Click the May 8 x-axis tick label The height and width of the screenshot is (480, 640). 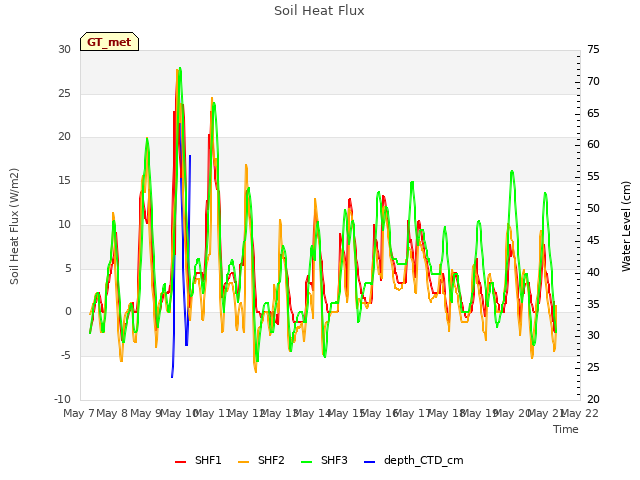[x=112, y=413]
